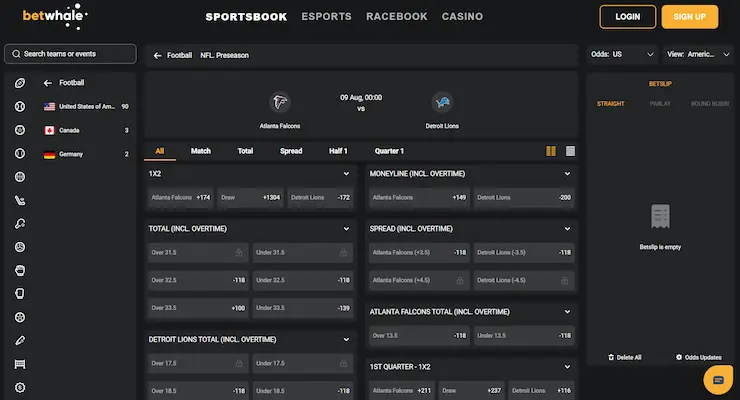Open the Casino section
The height and width of the screenshot is (400, 740).
(x=462, y=17)
